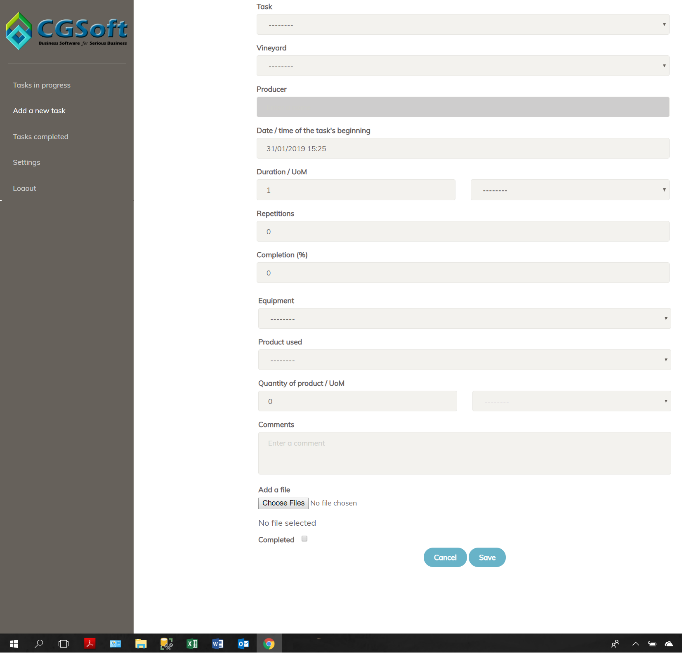Show hidden system tray icons
682x655 pixels.
pos(635,644)
